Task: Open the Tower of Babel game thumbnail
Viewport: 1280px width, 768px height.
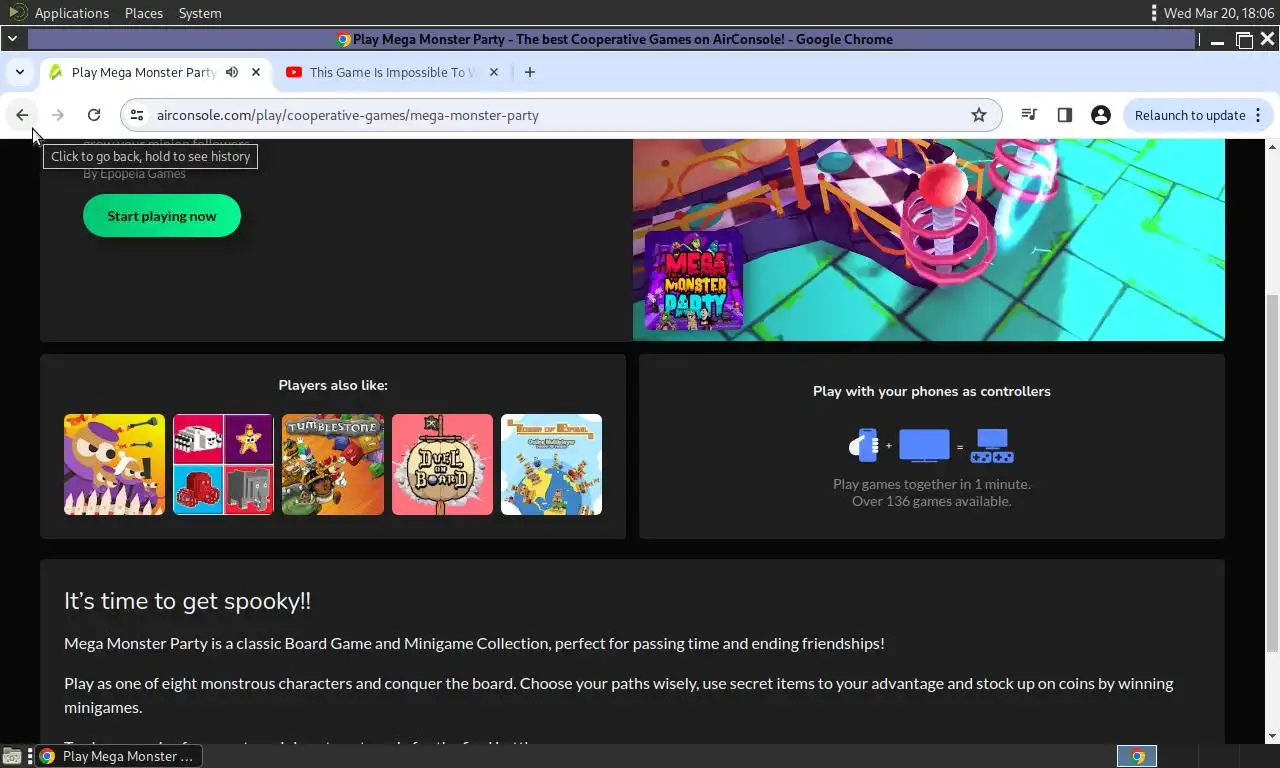Action: (551, 465)
